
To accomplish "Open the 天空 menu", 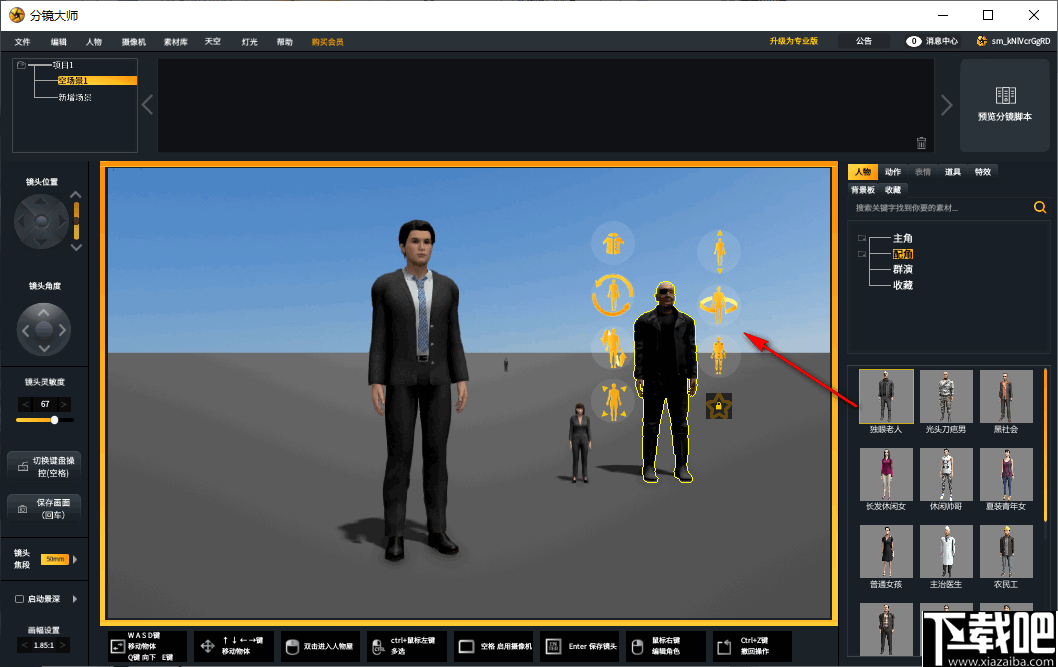I will pos(213,42).
